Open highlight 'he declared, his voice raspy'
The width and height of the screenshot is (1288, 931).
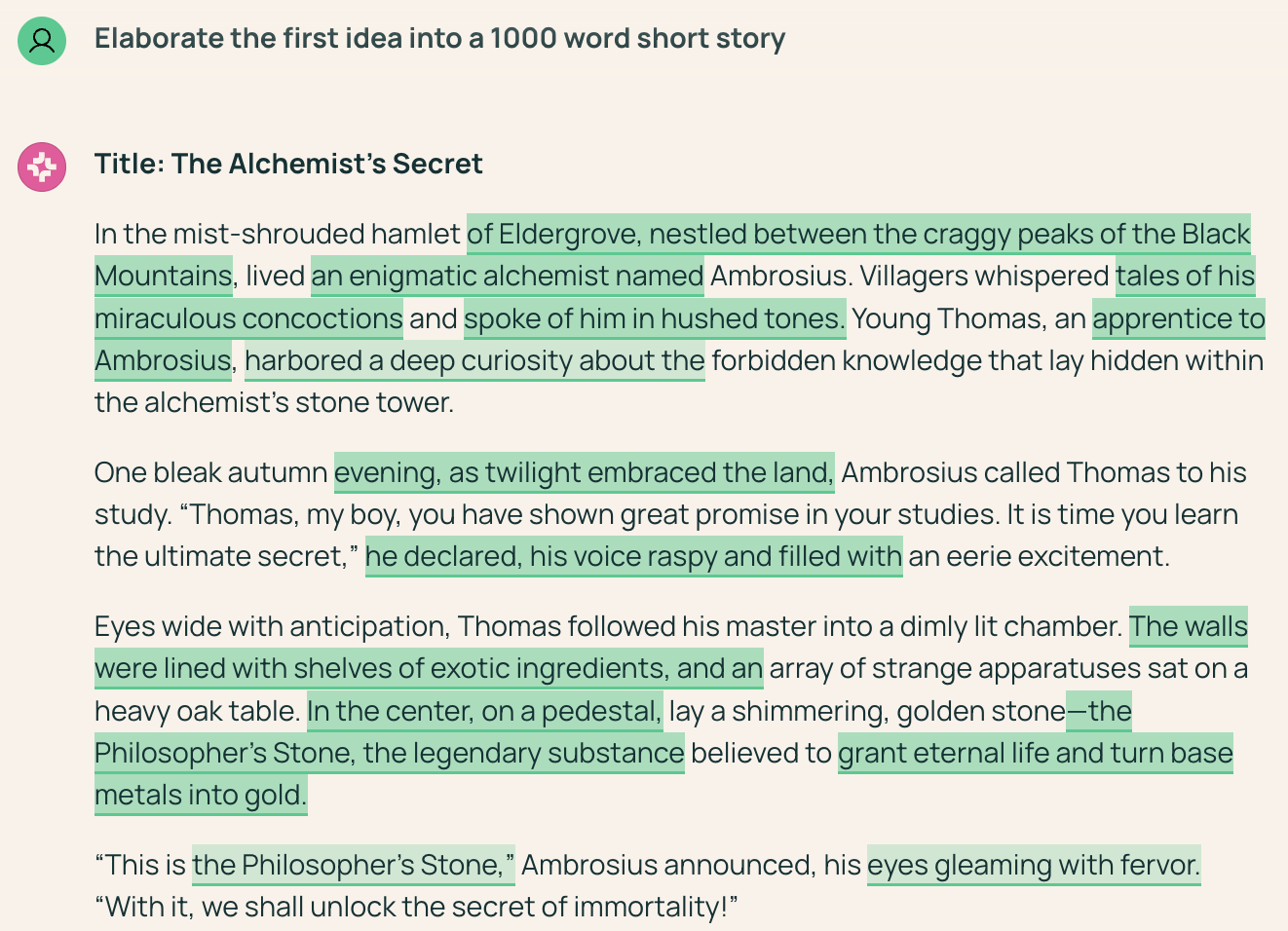[541, 557]
